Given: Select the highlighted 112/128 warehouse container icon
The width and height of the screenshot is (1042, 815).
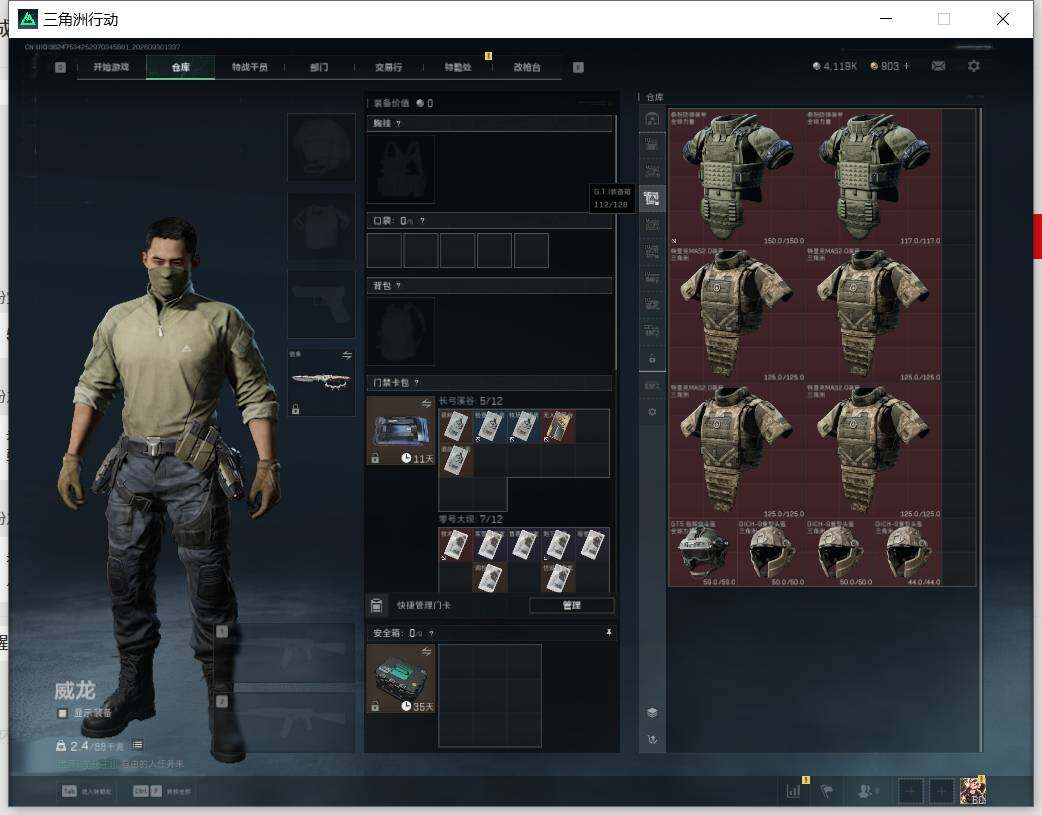Looking at the screenshot, I should (x=651, y=198).
